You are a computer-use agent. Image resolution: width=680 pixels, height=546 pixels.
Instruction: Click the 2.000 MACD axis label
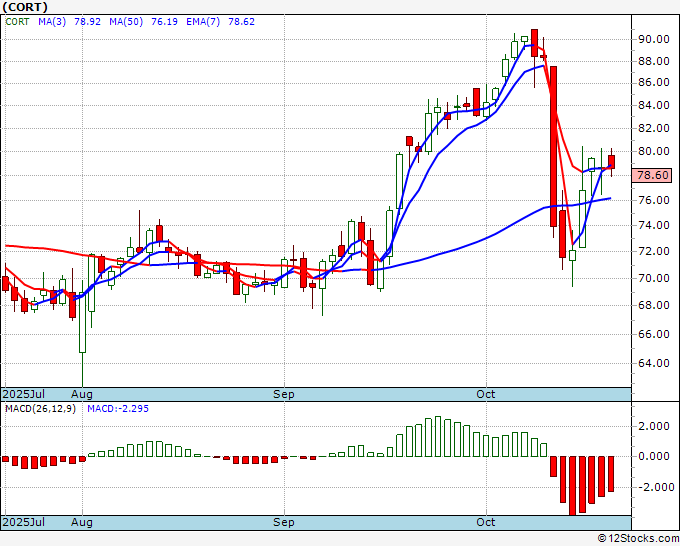(x=654, y=426)
